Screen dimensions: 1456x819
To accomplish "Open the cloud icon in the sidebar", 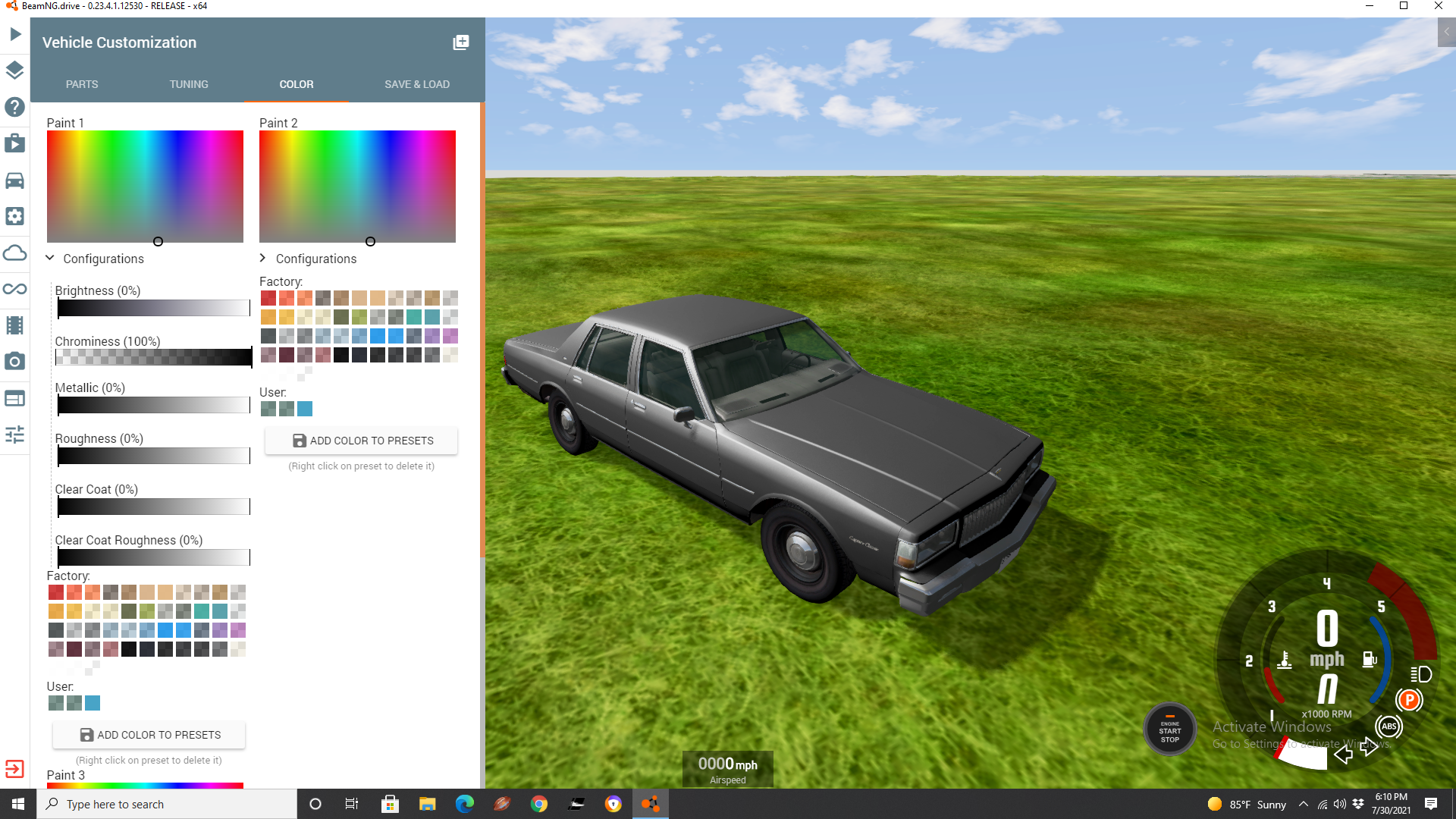I will click(x=15, y=253).
